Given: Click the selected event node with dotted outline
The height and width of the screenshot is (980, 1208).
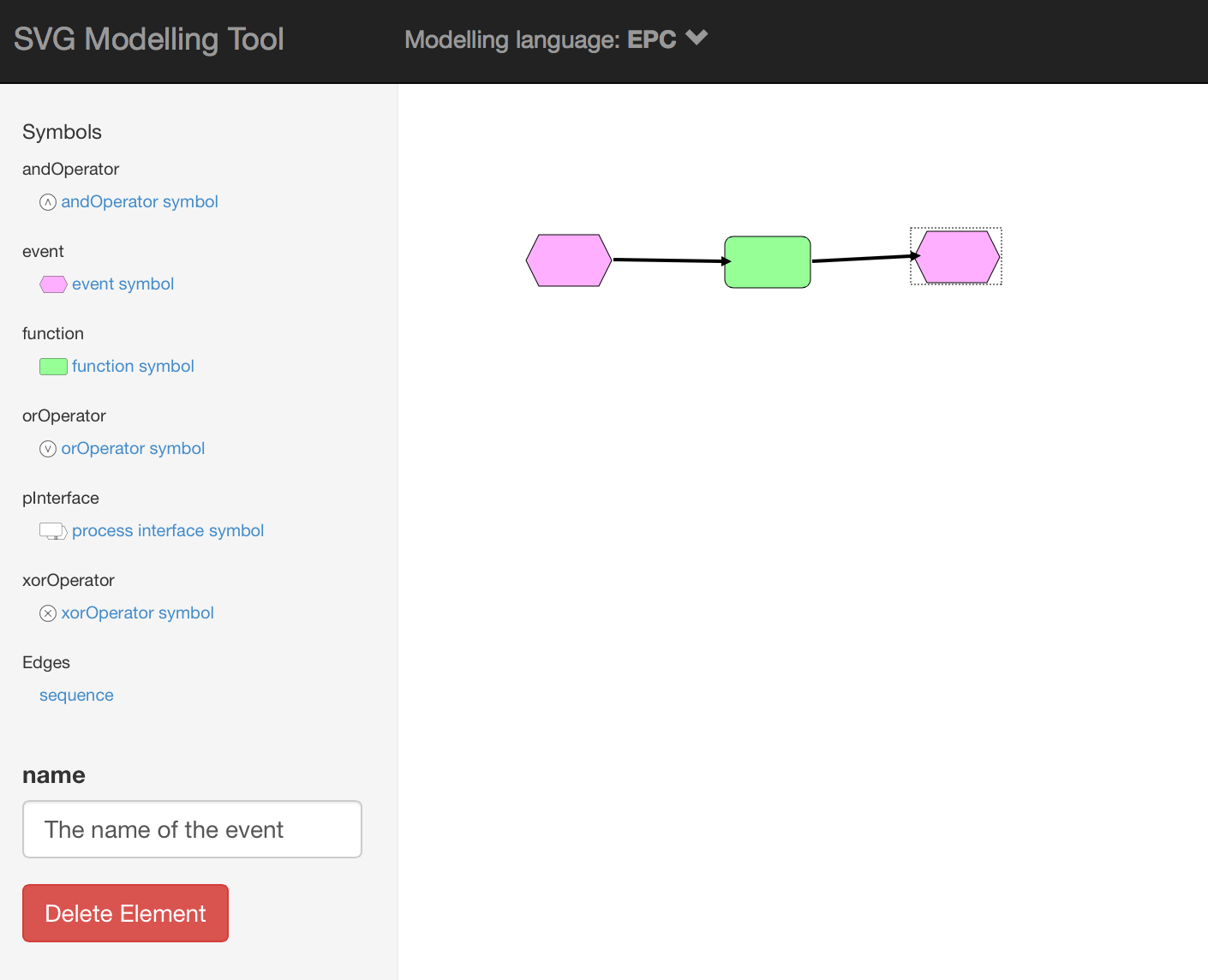Looking at the screenshot, I should (957, 256).
